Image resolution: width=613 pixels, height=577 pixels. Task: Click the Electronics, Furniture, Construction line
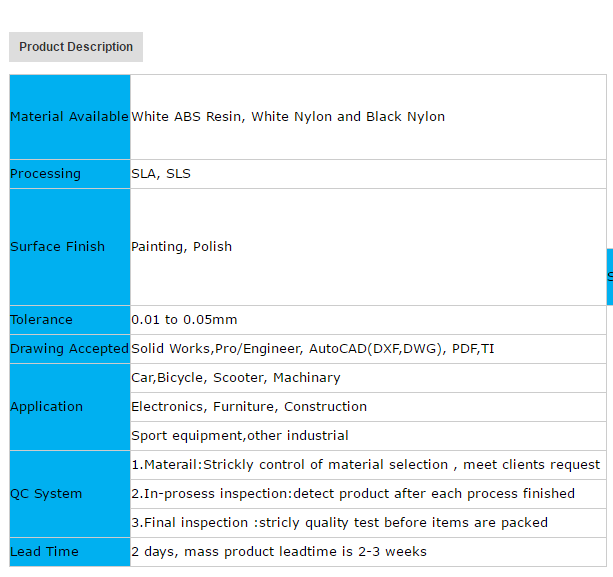coord(249,407)
